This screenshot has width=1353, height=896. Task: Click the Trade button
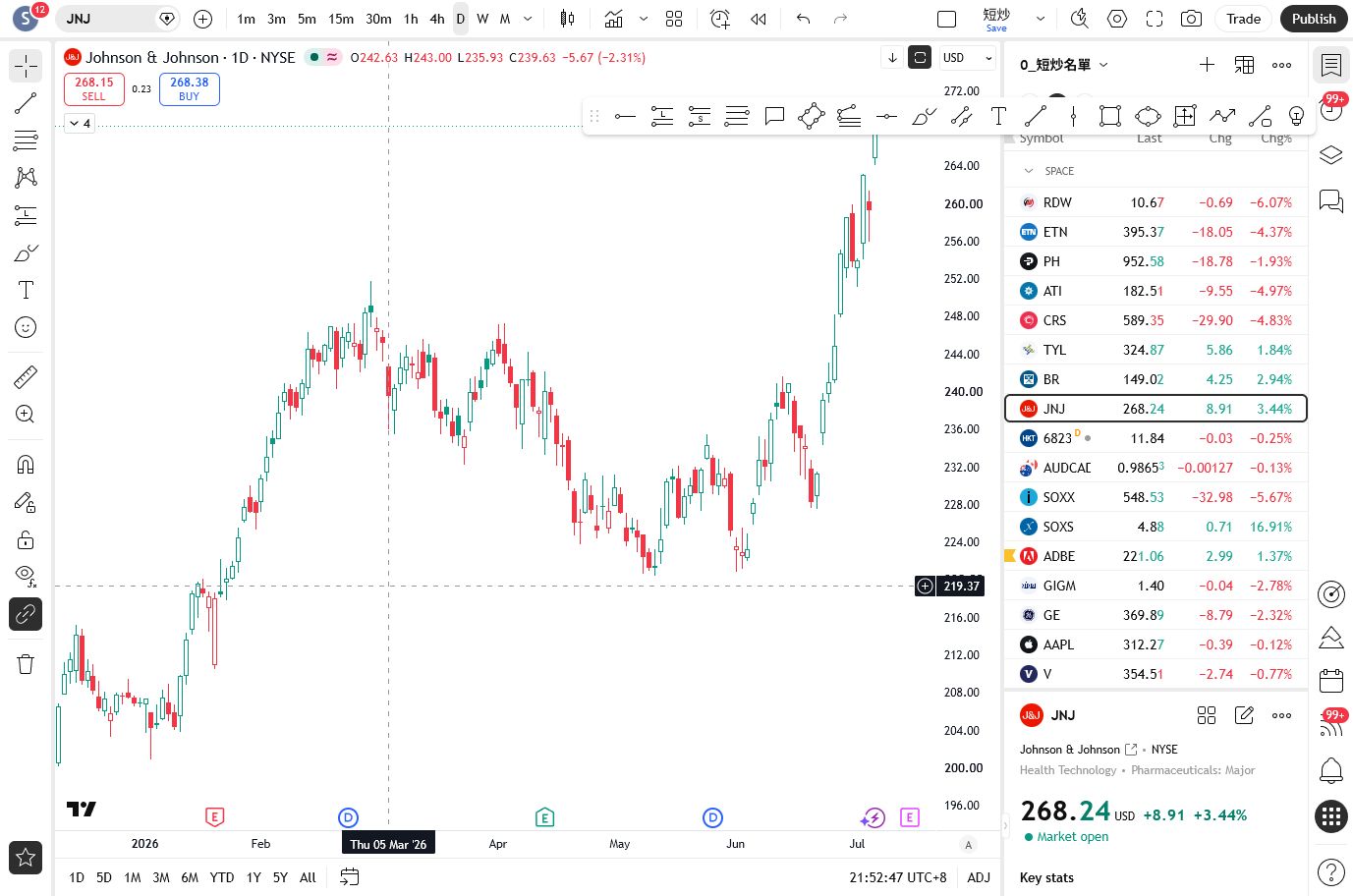[x=1243, y=19]
